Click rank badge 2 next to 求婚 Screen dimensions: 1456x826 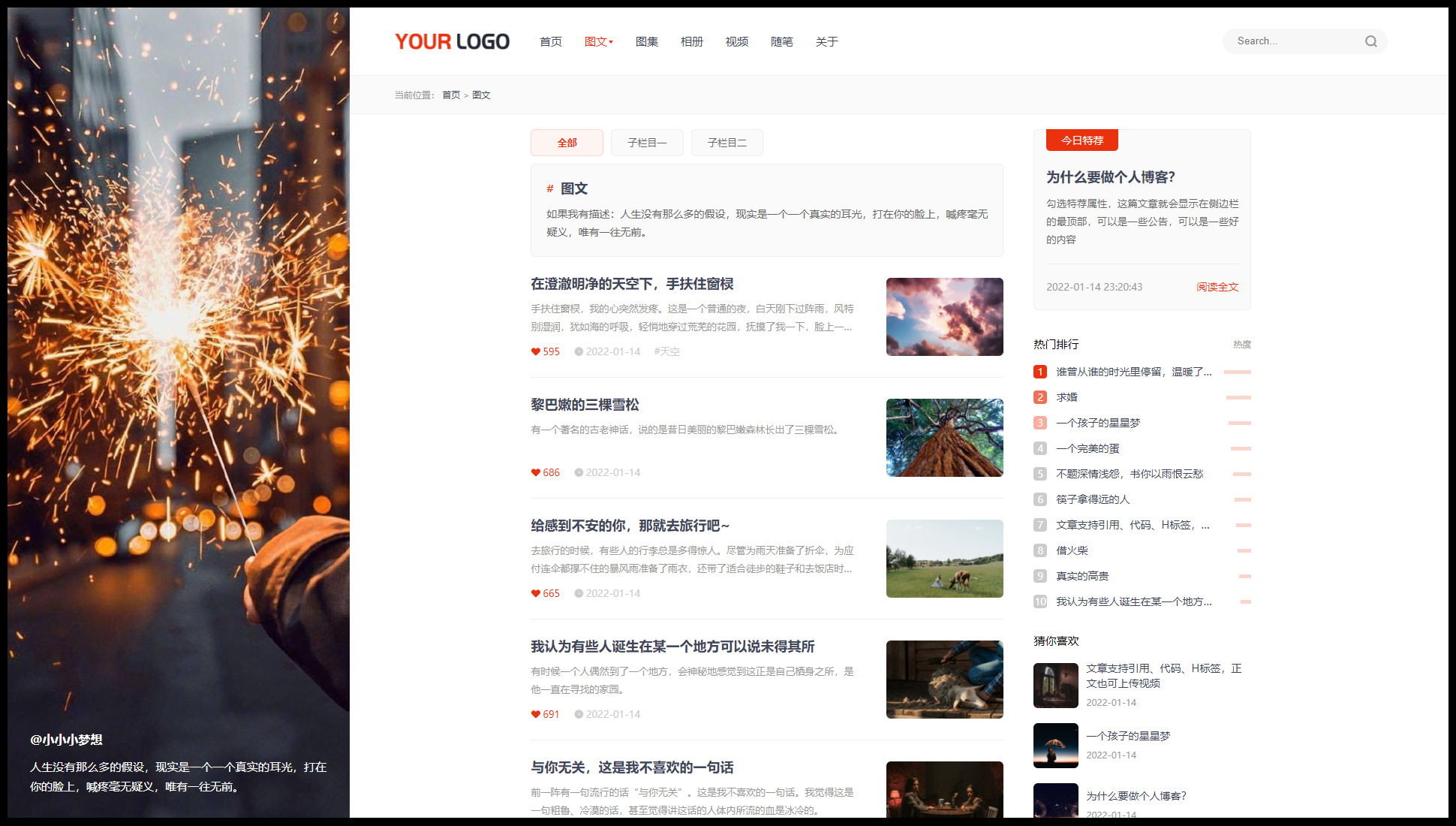pos(1040,397)
